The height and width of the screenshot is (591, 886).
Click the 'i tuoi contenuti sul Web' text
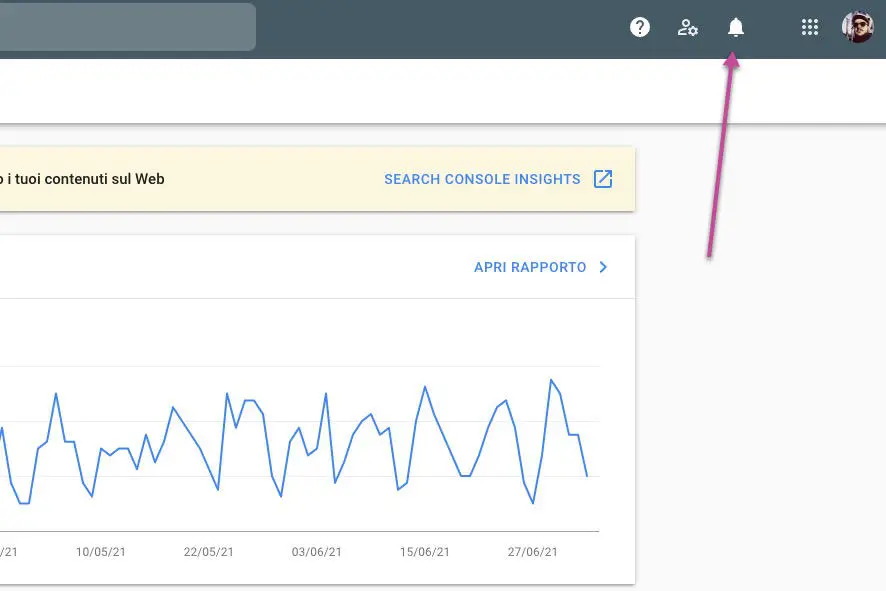pyautogui.click(x=85, y=179)
